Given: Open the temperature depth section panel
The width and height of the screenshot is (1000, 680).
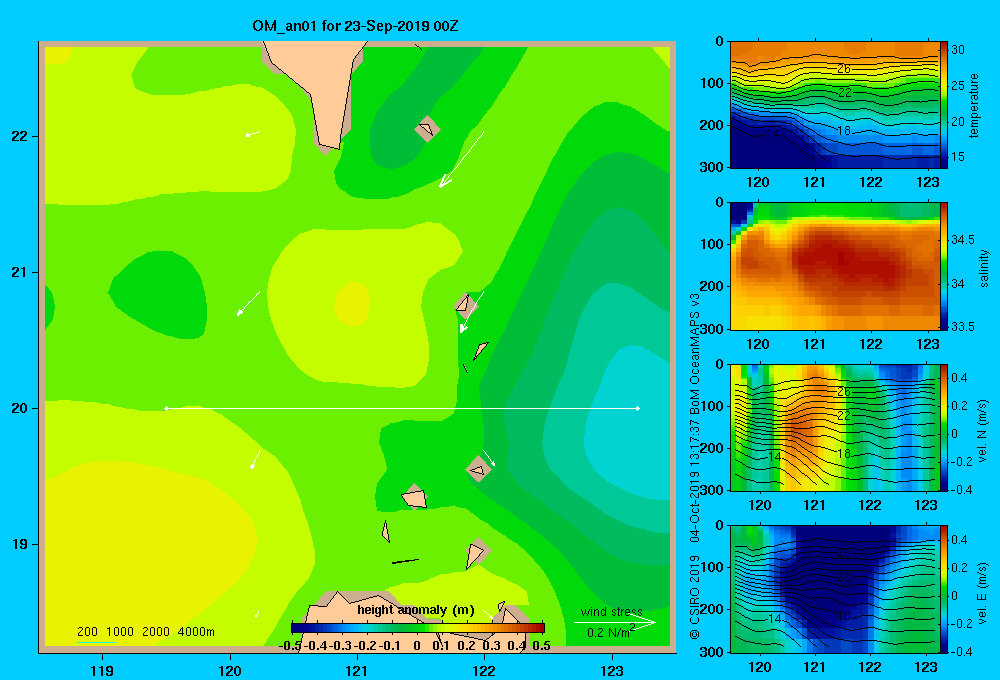Looking at the screenshot, I should pyautogui.click(x=834, y=105).
